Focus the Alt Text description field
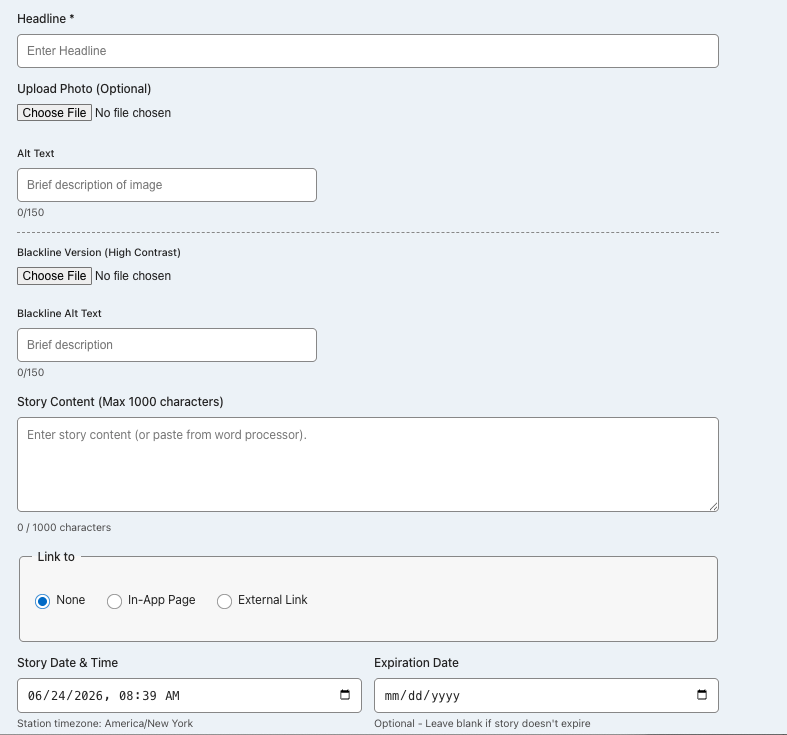 coord(167,185)
